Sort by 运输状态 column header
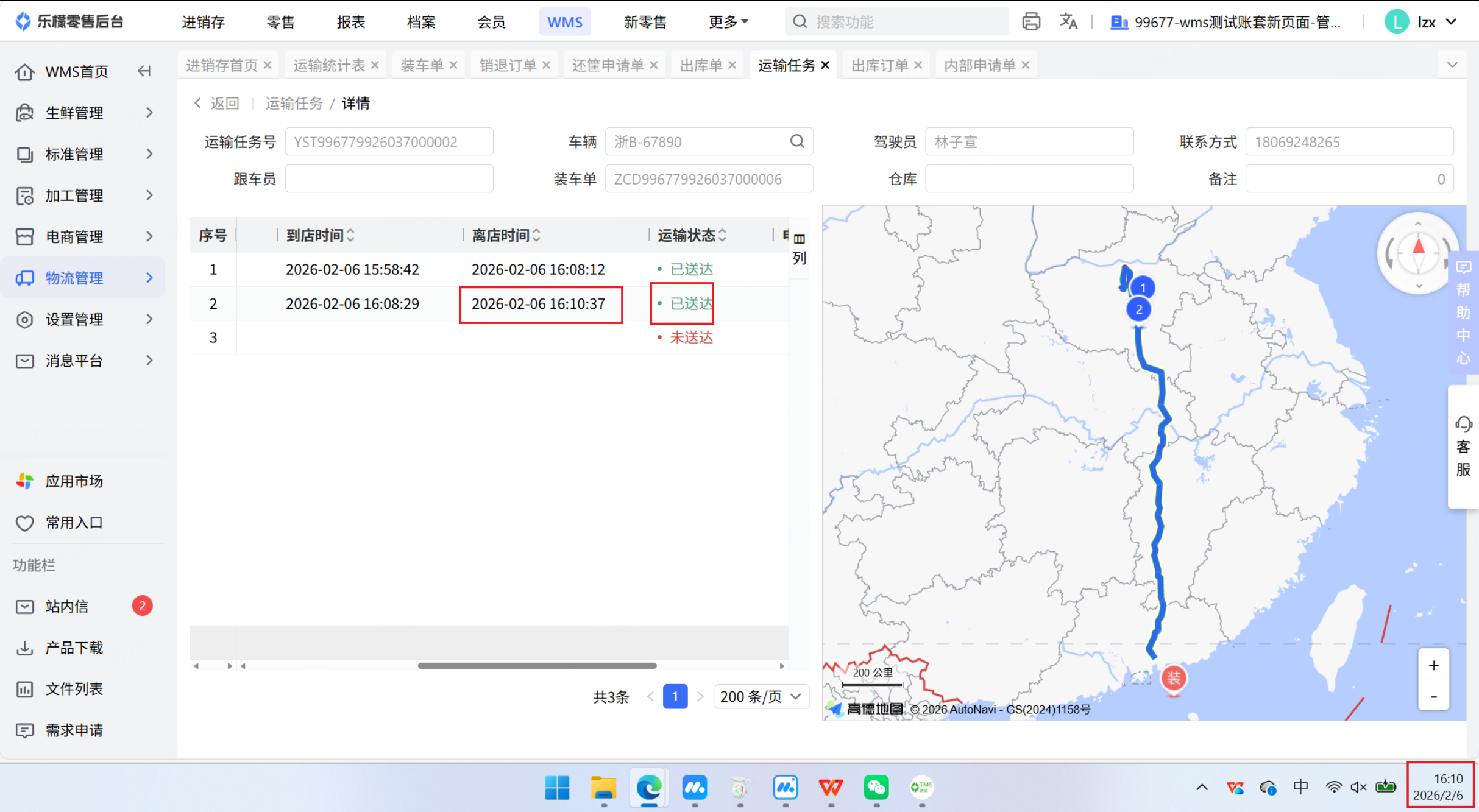1479x812 pixels. tap(692, 235)
